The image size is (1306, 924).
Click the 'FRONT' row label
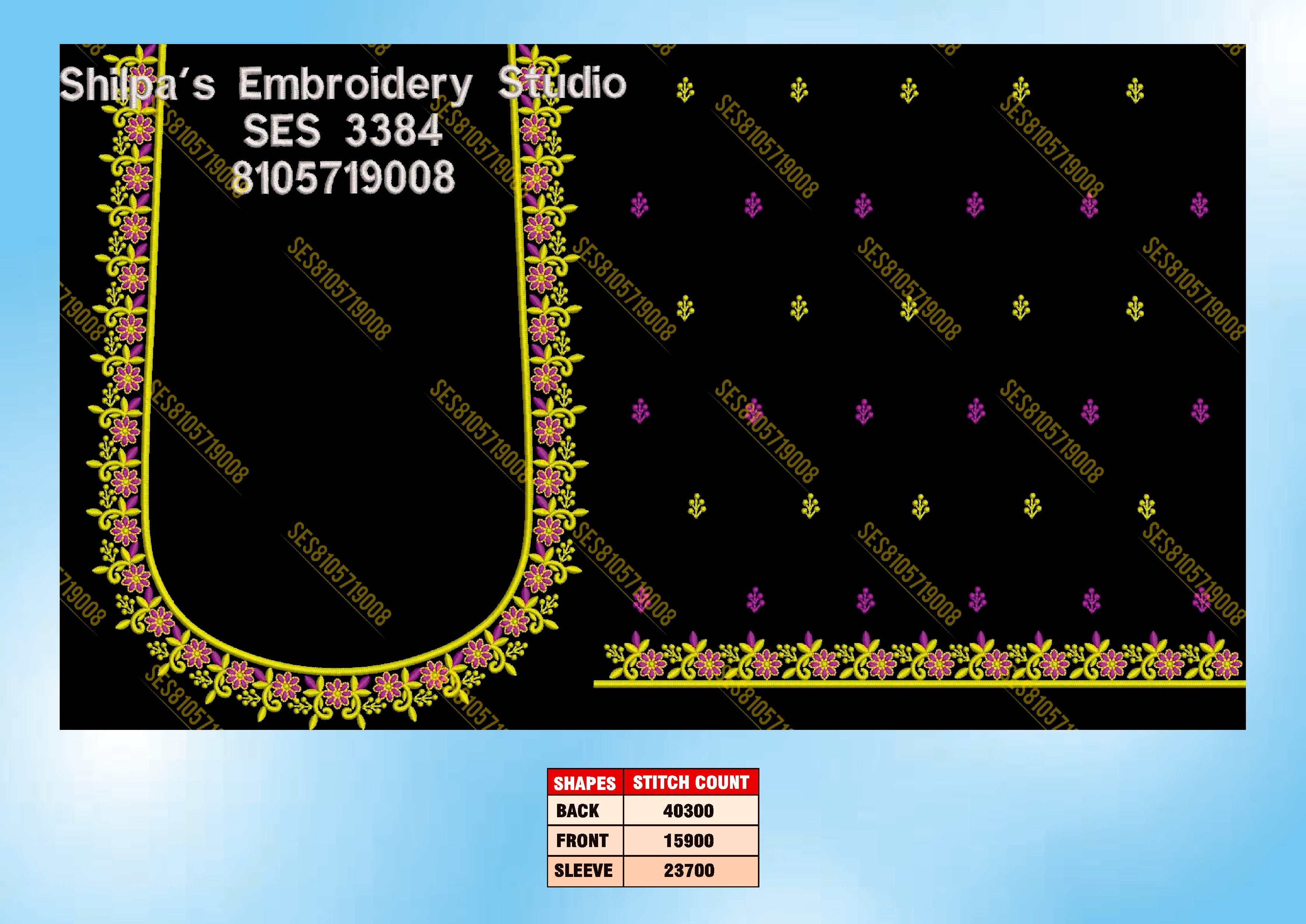[x=582, y=840]
